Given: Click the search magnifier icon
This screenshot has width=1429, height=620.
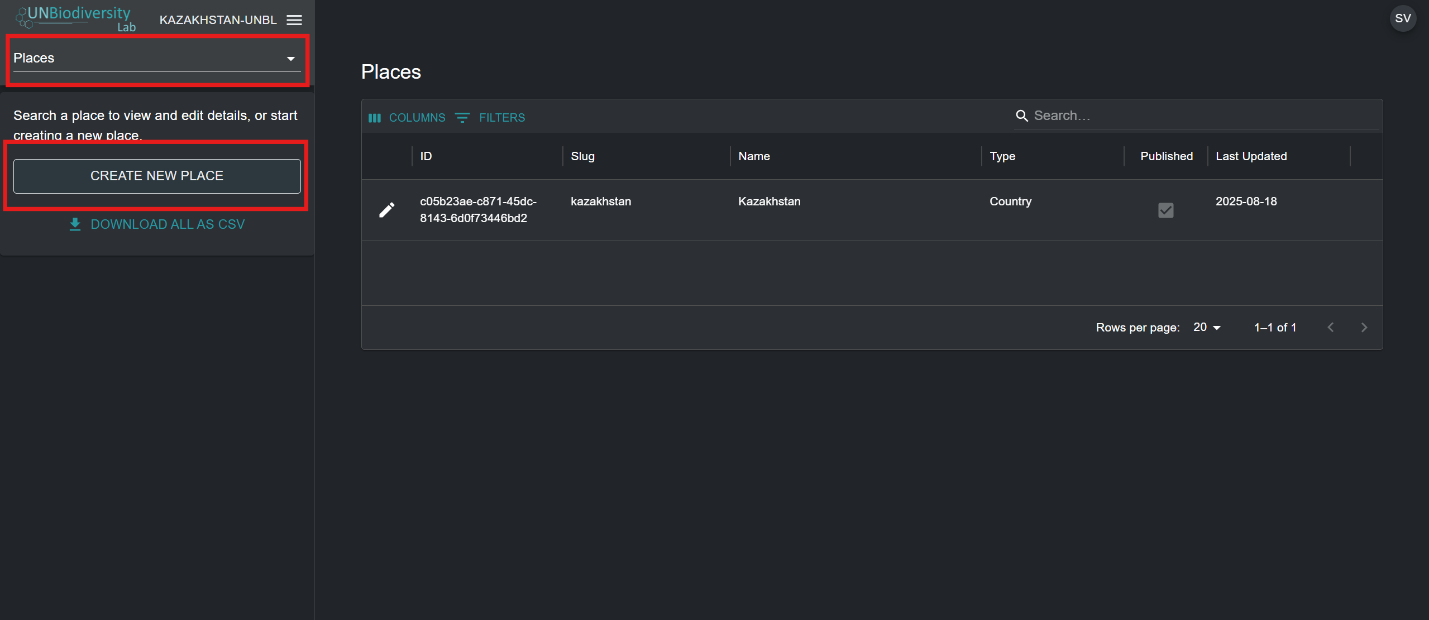Looking at the screenshot, I should pos(1022,116).
